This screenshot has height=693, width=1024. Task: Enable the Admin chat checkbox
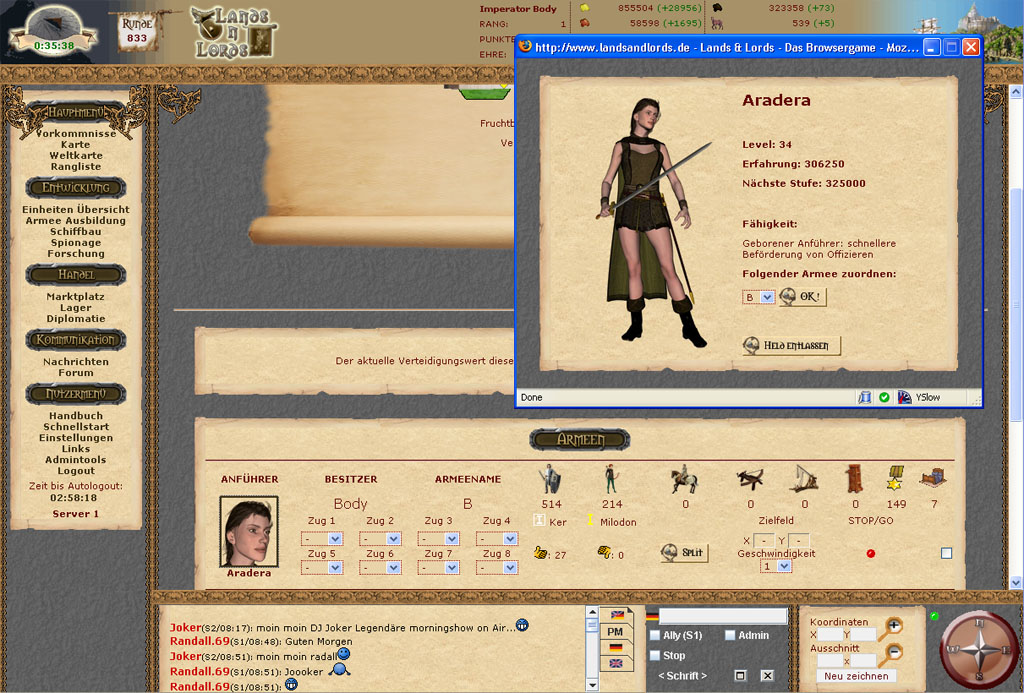(730, 635)
